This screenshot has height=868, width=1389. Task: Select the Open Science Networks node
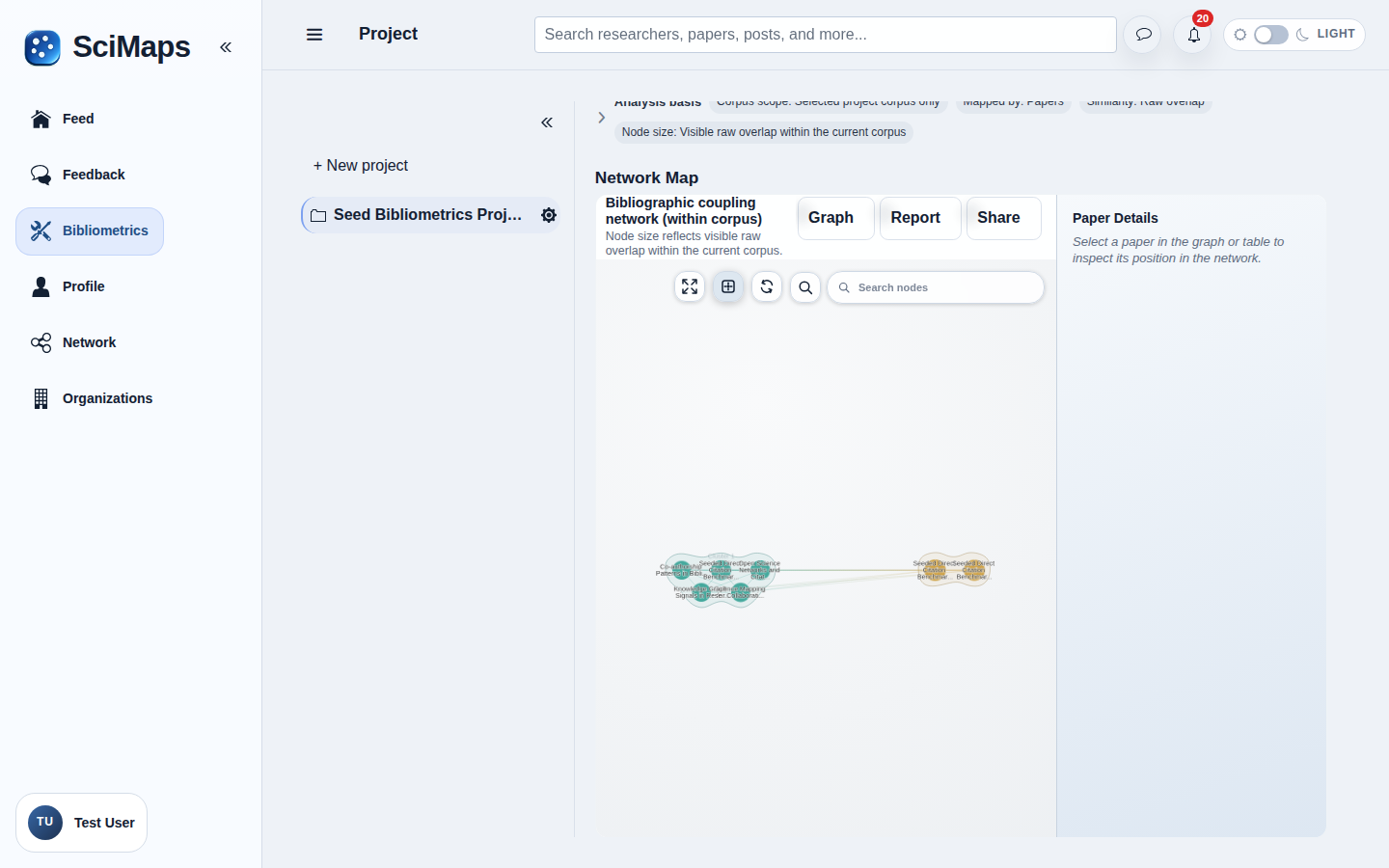click(760, 570)
